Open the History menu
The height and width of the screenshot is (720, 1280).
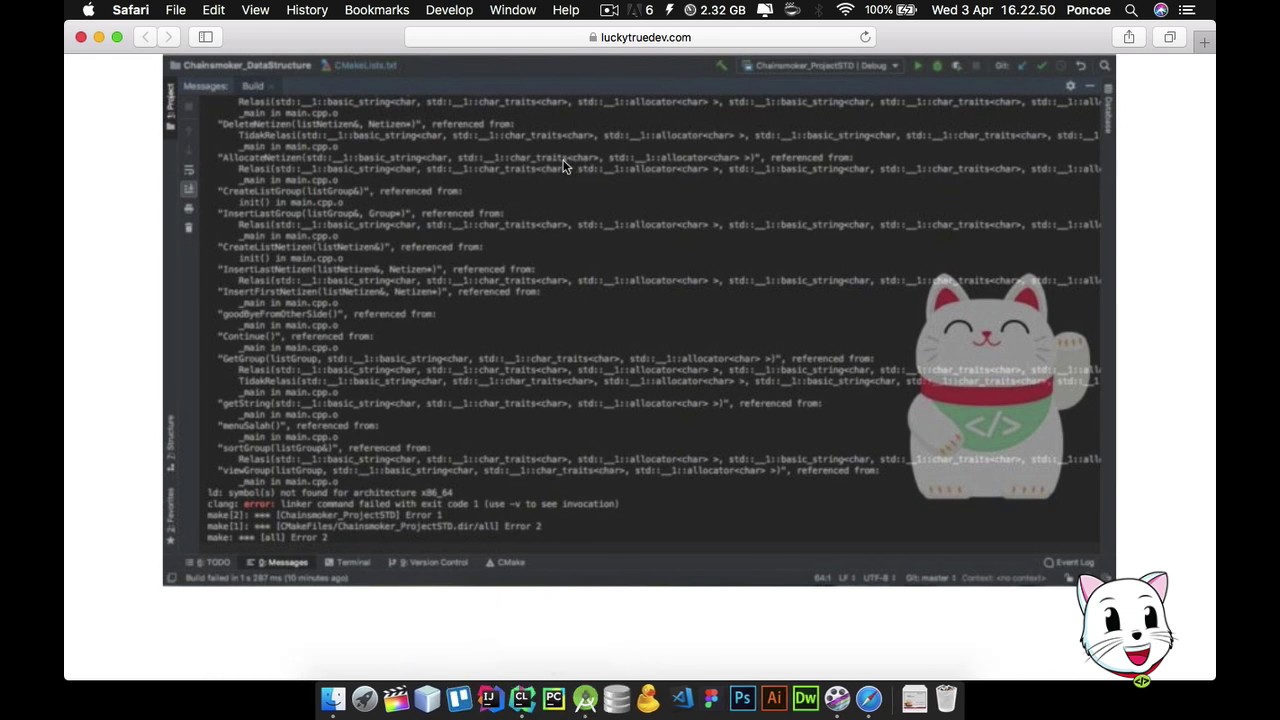coord(307,10)
